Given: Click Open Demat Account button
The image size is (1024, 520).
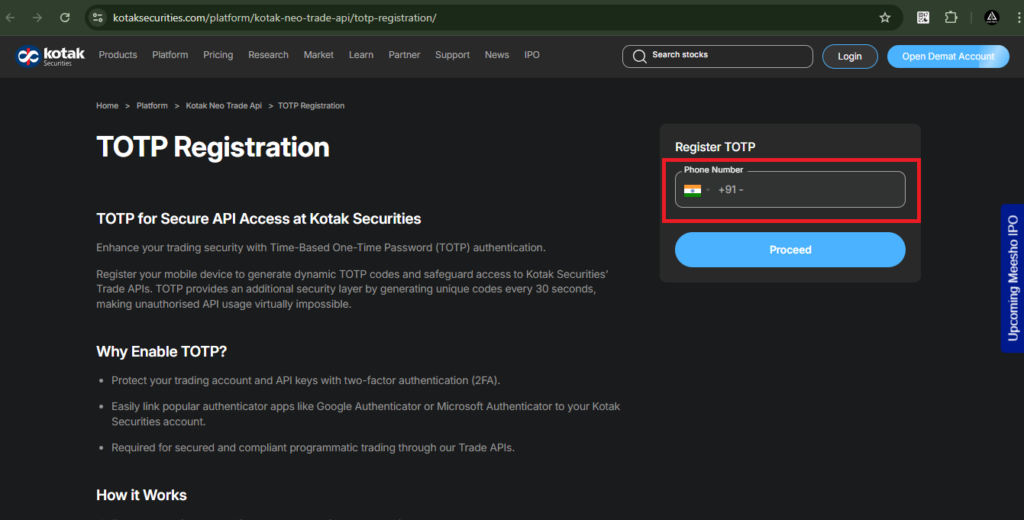Looking at the screenshot, I should pos(947,56).
